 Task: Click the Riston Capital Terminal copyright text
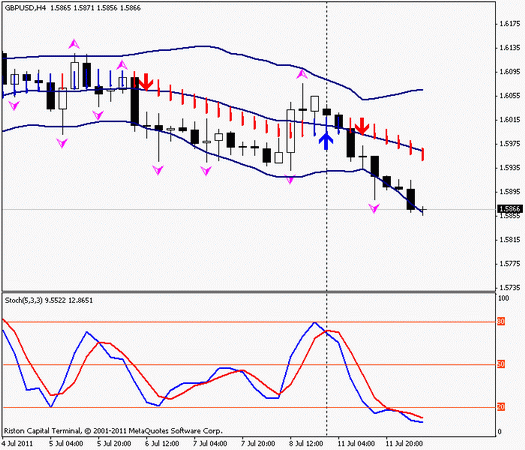[x=113, y=431]
